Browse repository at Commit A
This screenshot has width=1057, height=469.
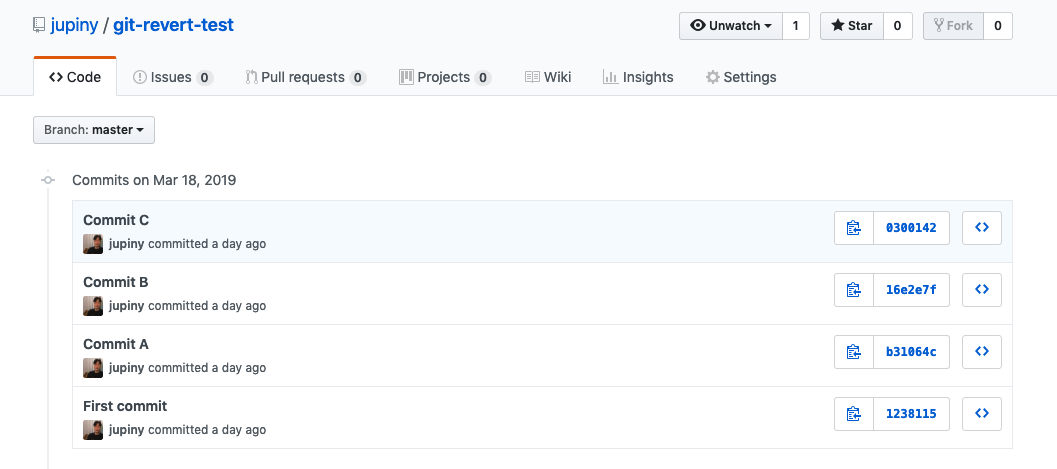click(982, 352)
